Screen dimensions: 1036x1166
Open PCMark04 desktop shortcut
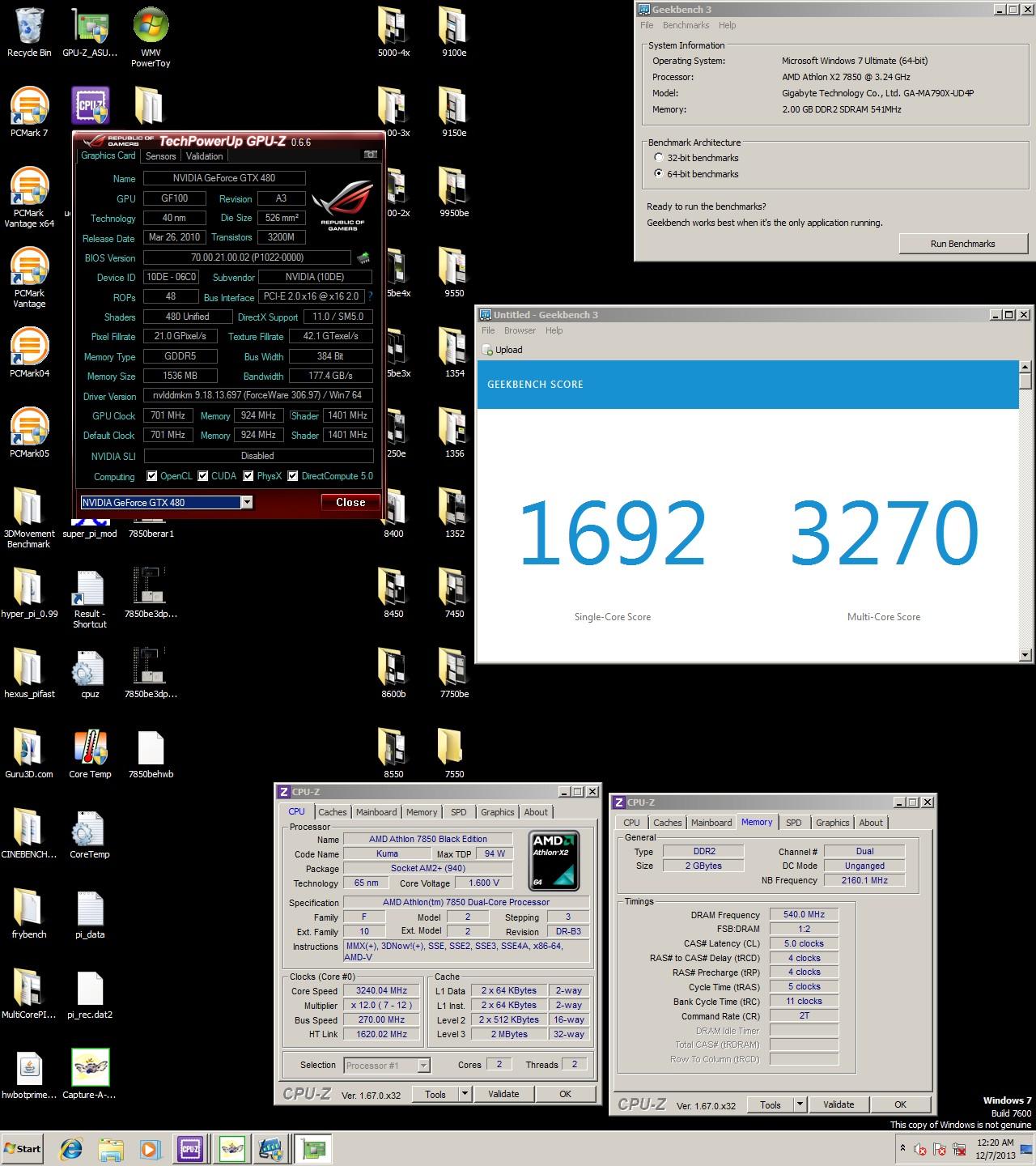coord(29,352)
